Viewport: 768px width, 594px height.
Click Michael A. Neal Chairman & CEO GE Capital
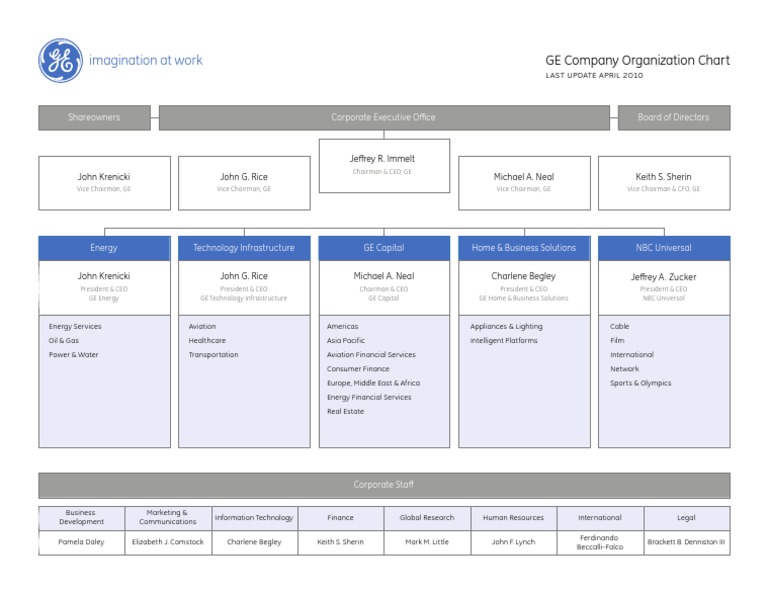(384, 287)
